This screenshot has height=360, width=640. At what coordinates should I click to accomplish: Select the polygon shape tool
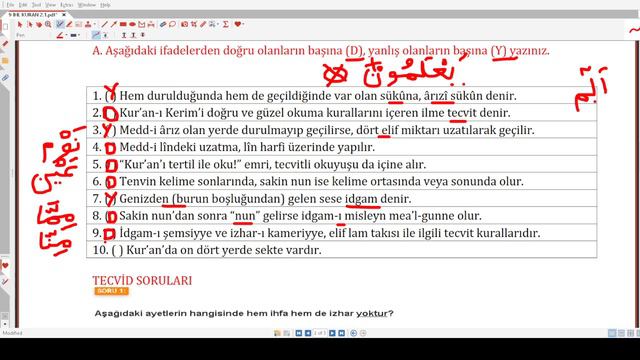tap(142, 24)
